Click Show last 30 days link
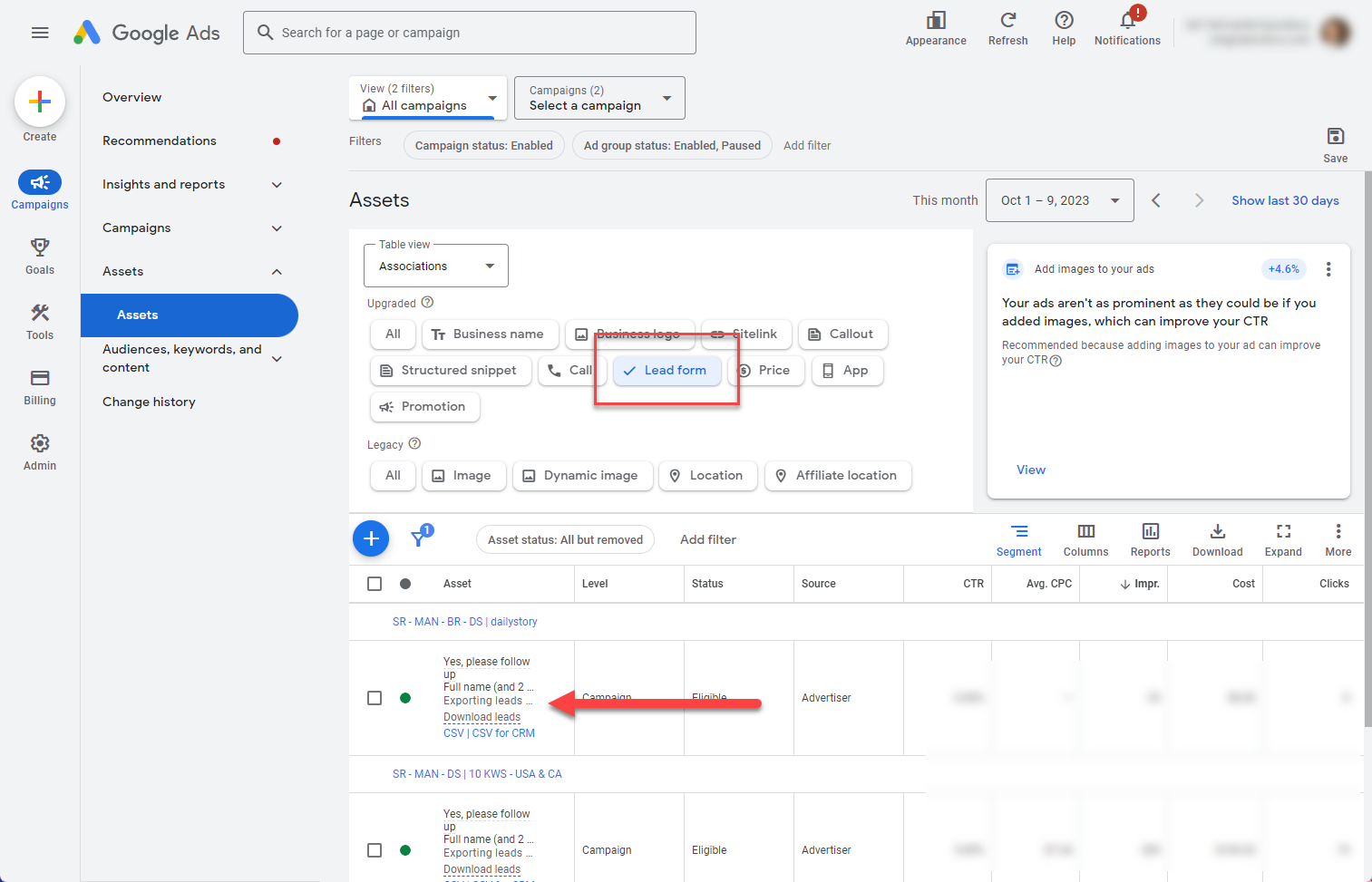Screen dimensions: 1372x882 coord(1285,200)
